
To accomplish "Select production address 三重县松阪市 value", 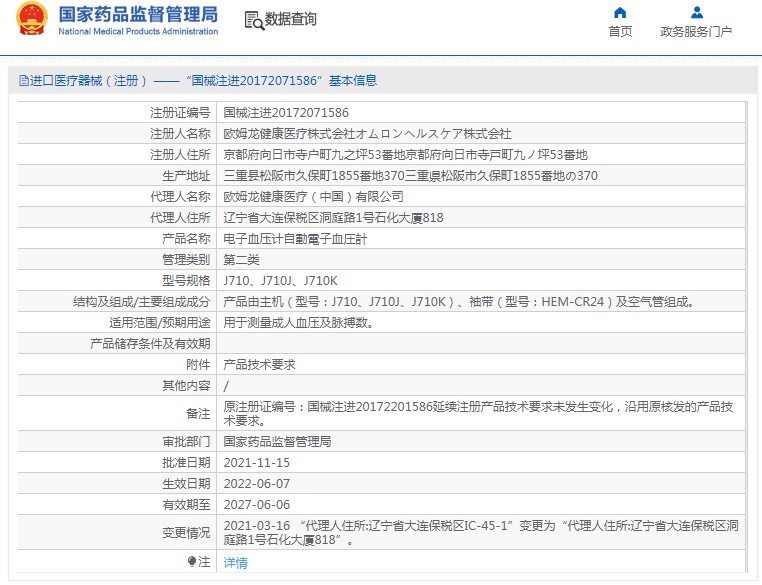I will [x=410, y=175].
